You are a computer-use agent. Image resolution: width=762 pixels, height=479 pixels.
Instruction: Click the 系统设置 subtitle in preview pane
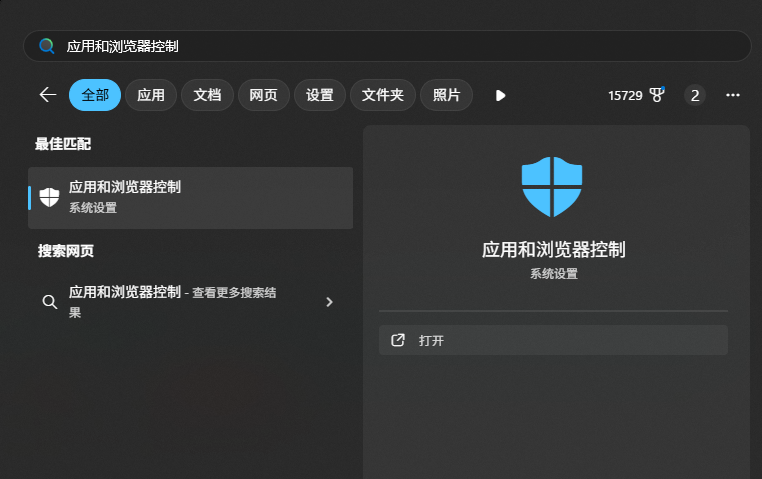click(x=554, y=274)
